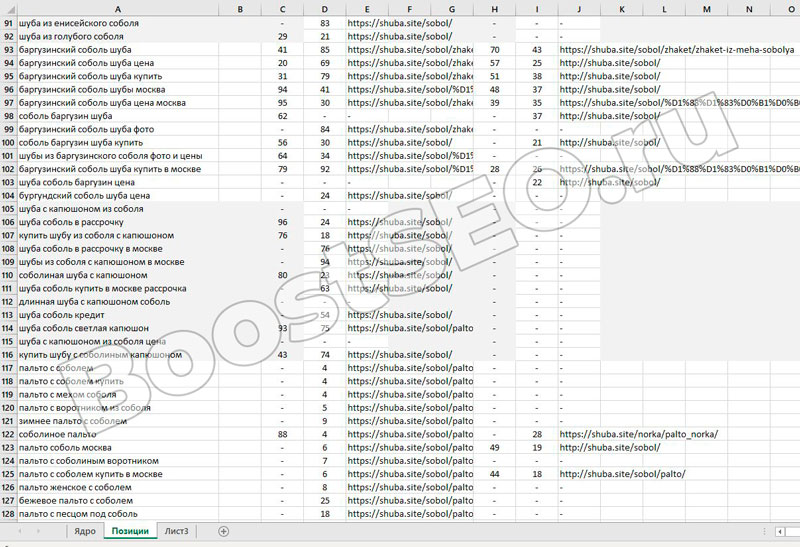This screenshot has width=800, height=547.
Task: Click value 43 in row 93 column I
Action: click(537, 49)
